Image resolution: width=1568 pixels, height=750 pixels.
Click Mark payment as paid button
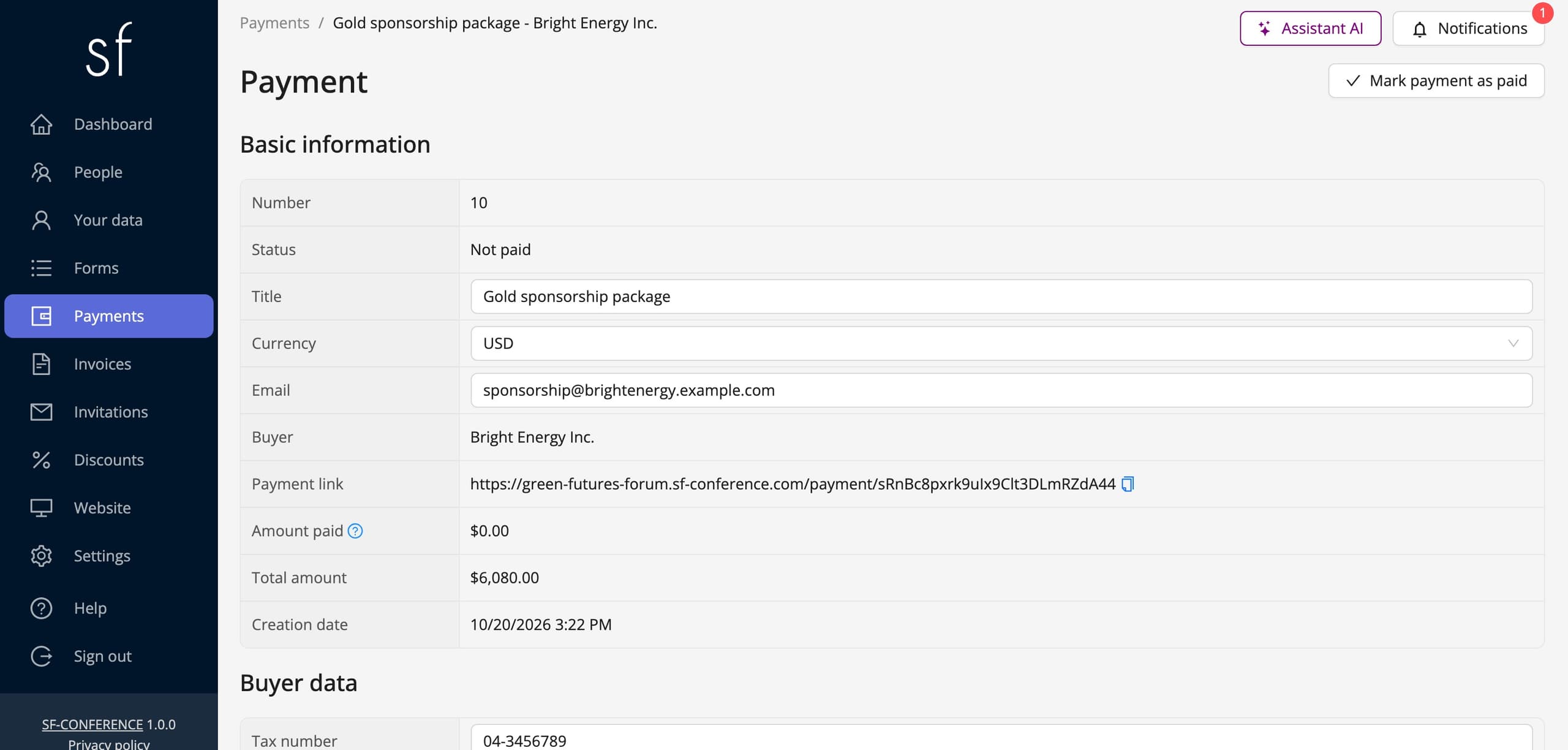point(1436,81)
